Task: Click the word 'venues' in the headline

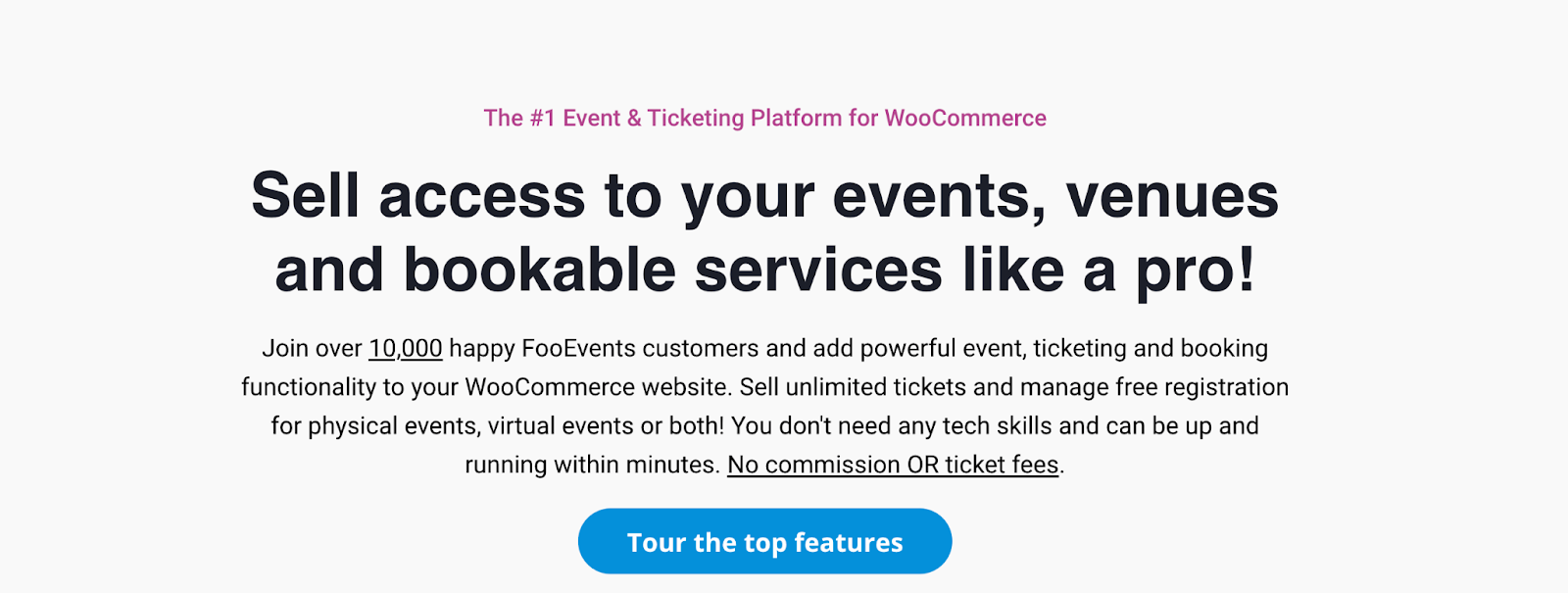Action: click(x=1172, y=196)
